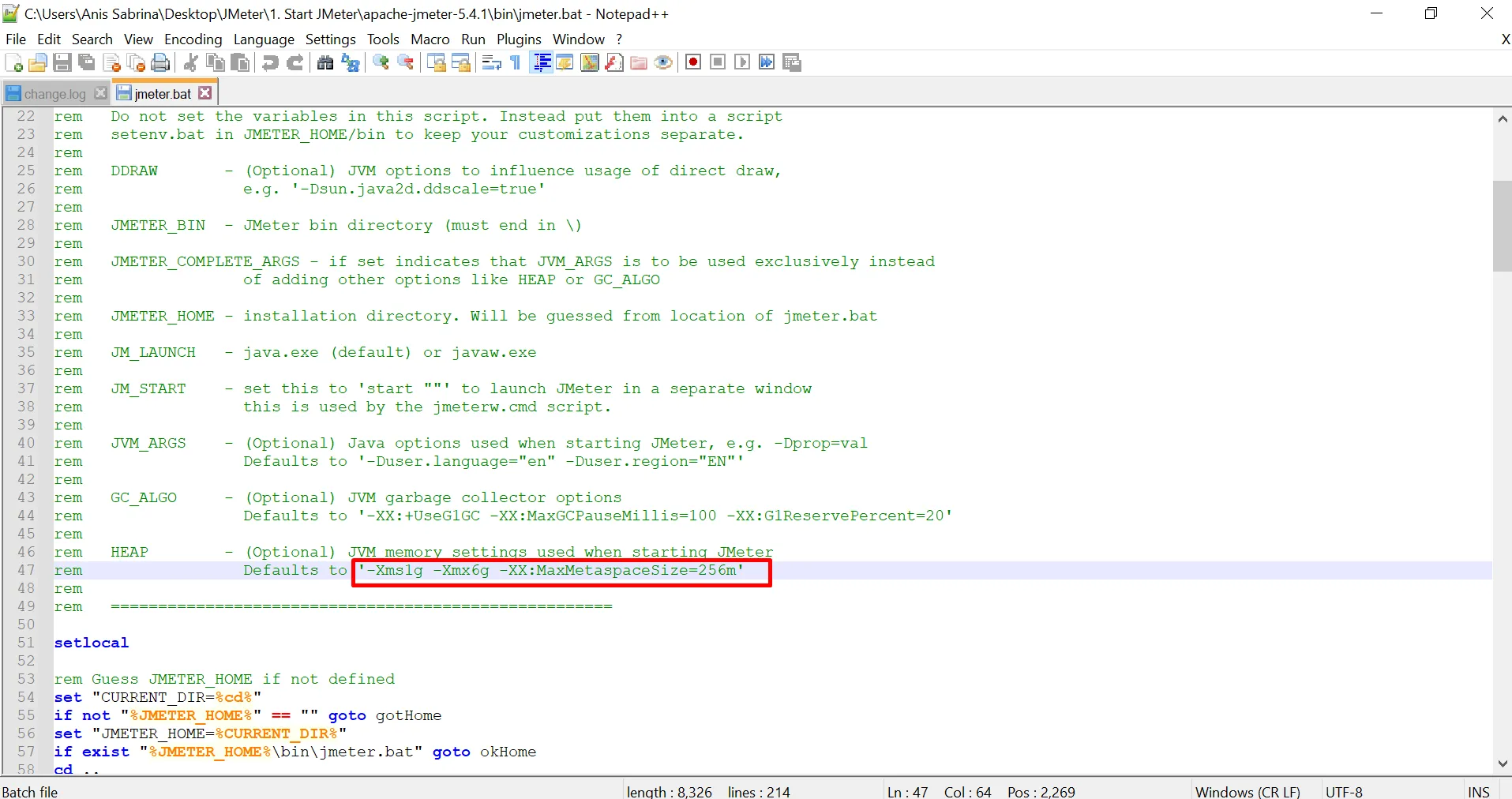Click Windows (CR LF) in status bar
This screenshot has width=1512, height=799.
click(x=1247, y=791)
